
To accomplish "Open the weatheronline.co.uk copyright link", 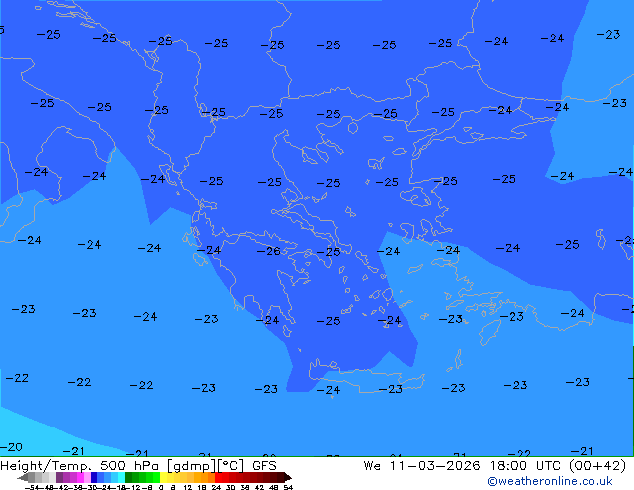I will point(549,481).
